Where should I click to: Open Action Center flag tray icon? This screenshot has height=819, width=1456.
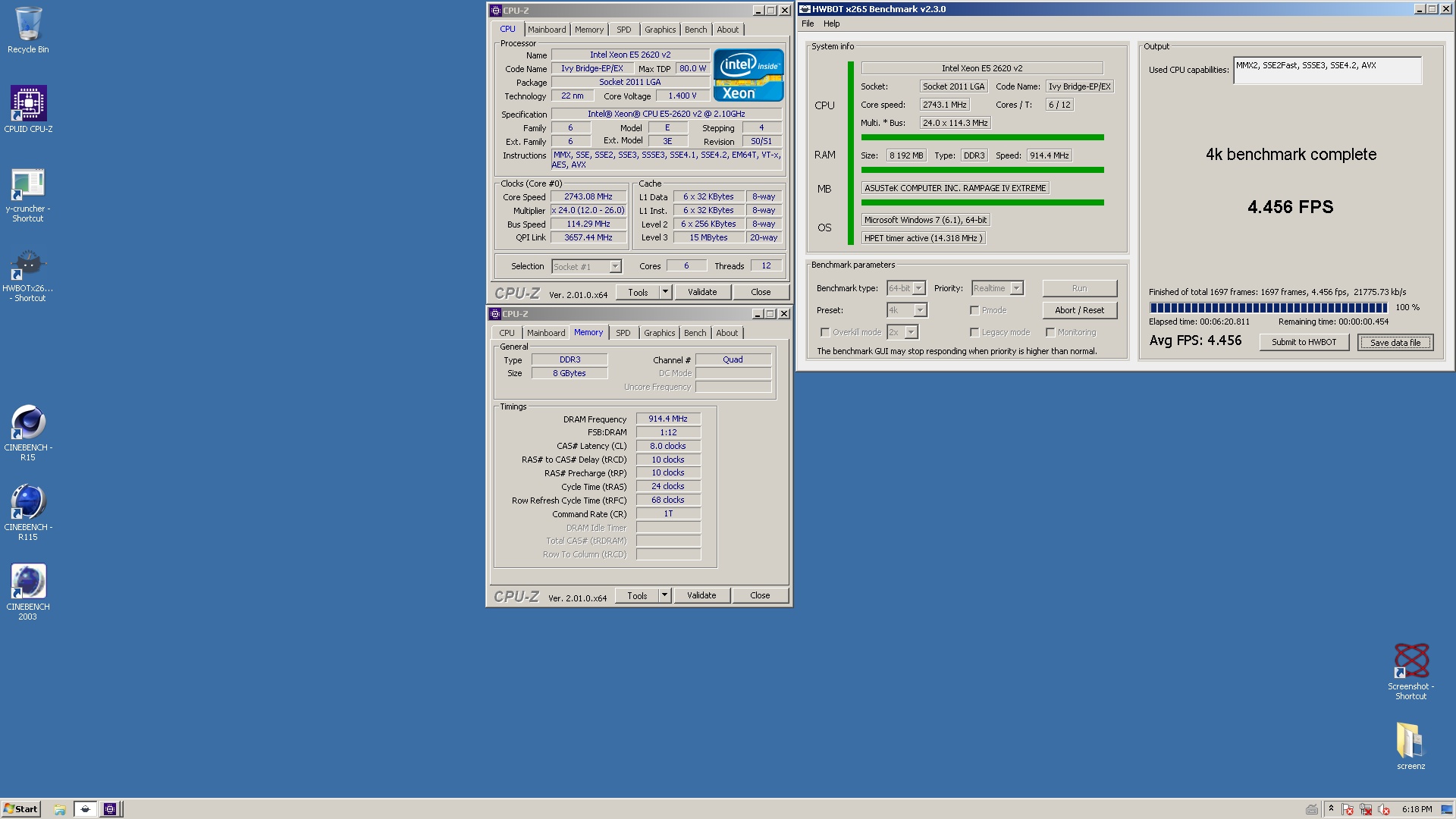(1348, 809)
